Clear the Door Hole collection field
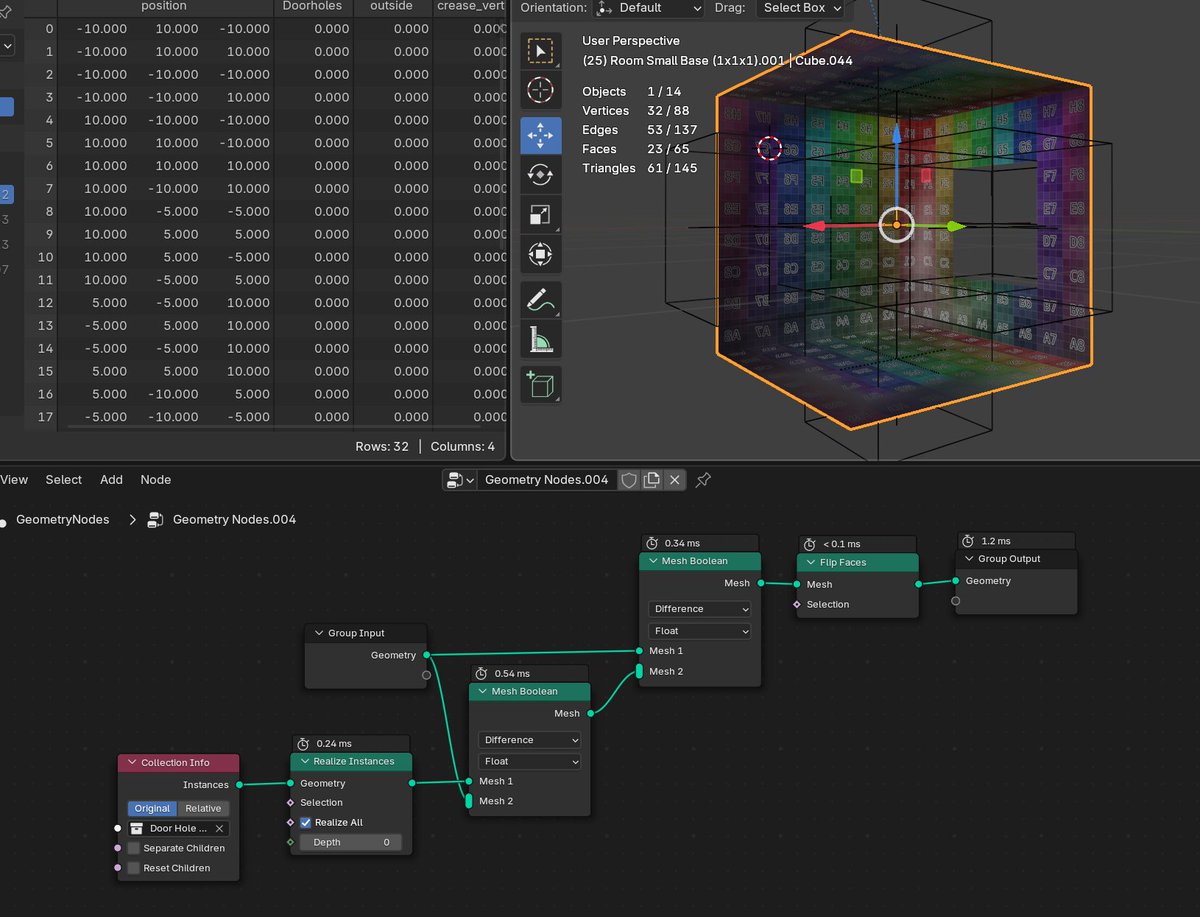This screenshot has width=1200, height=917. coord(219,828)
